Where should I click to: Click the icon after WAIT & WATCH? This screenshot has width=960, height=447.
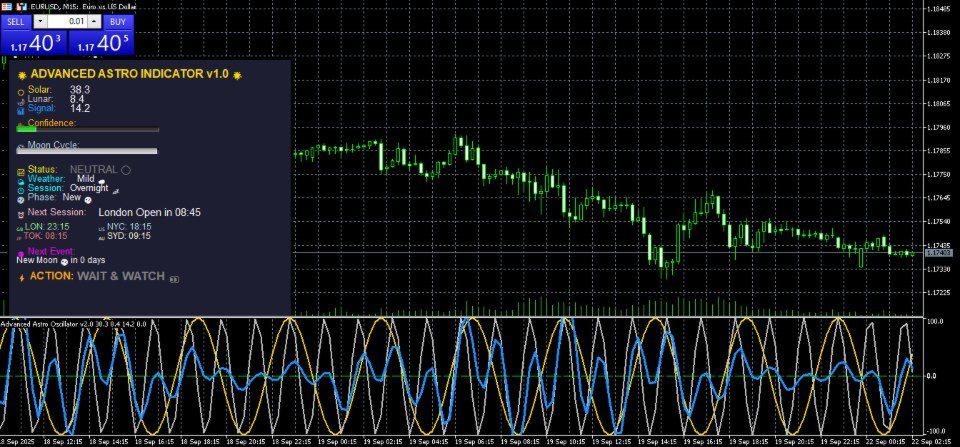[173, 279]
